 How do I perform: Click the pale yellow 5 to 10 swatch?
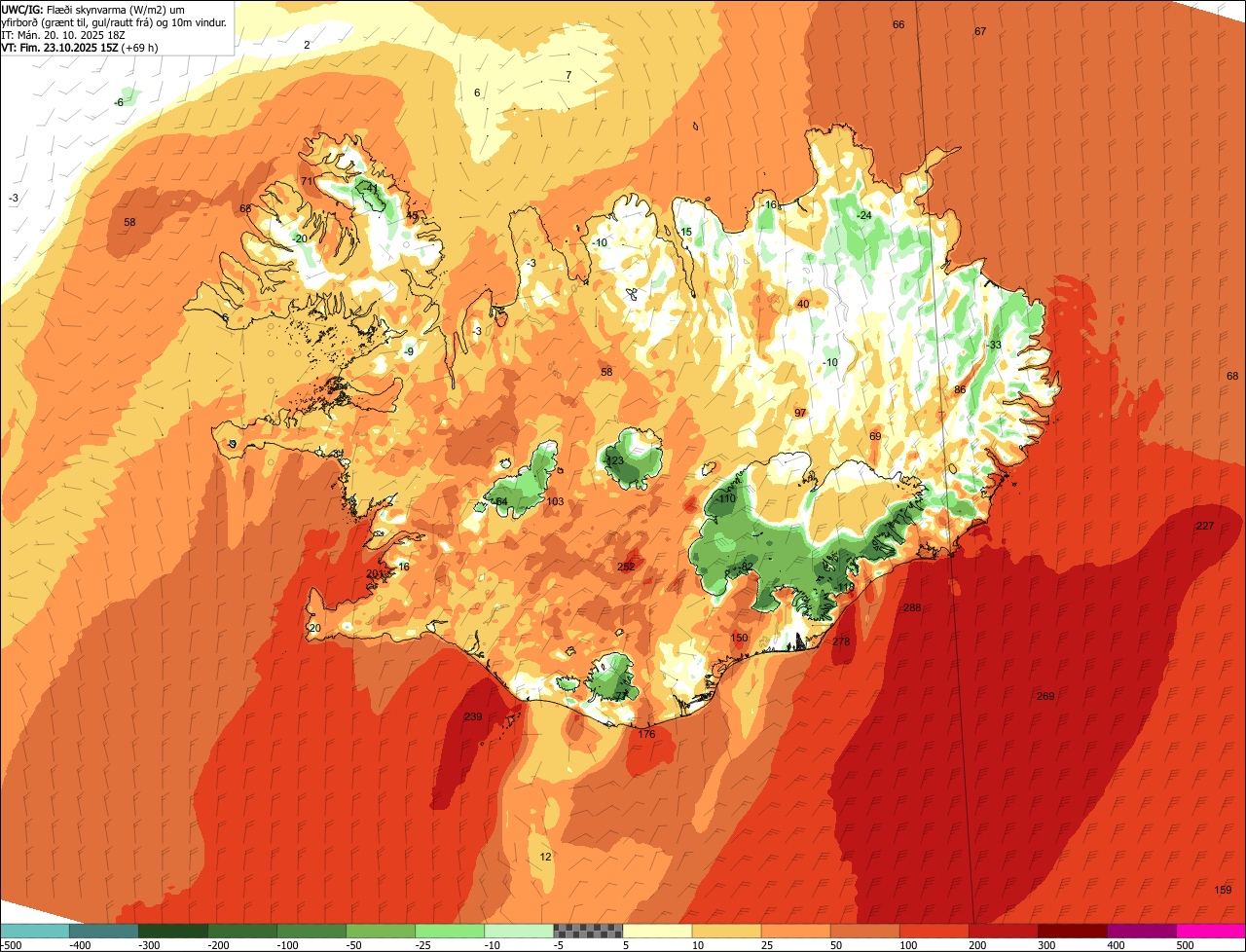(657, 932)
